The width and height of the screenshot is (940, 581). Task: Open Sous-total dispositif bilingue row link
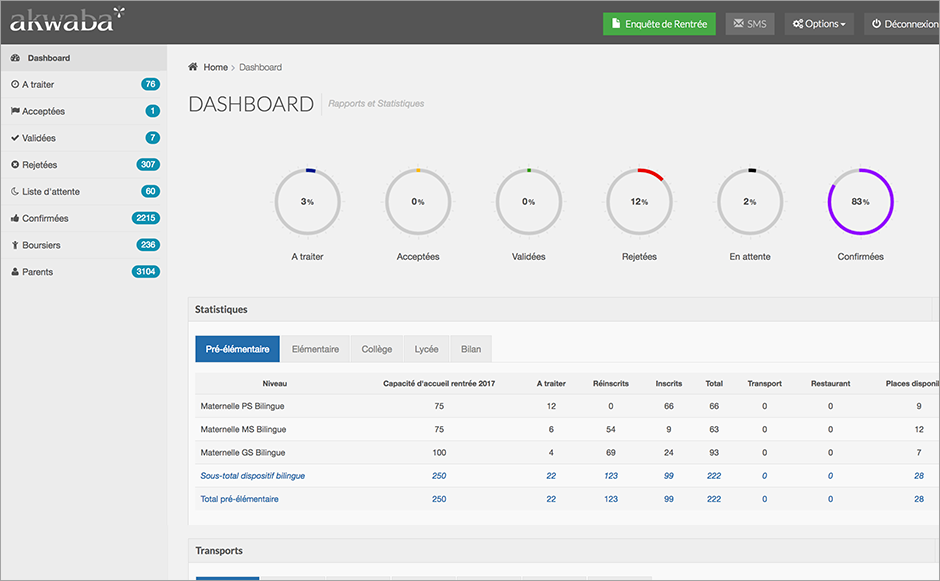(x=253, y=476)
